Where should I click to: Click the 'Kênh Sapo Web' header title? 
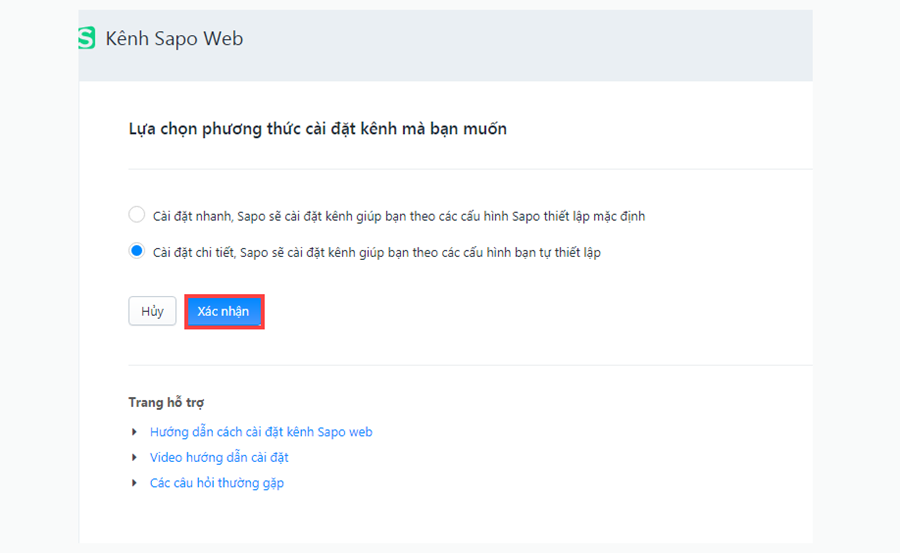point(174,38)
